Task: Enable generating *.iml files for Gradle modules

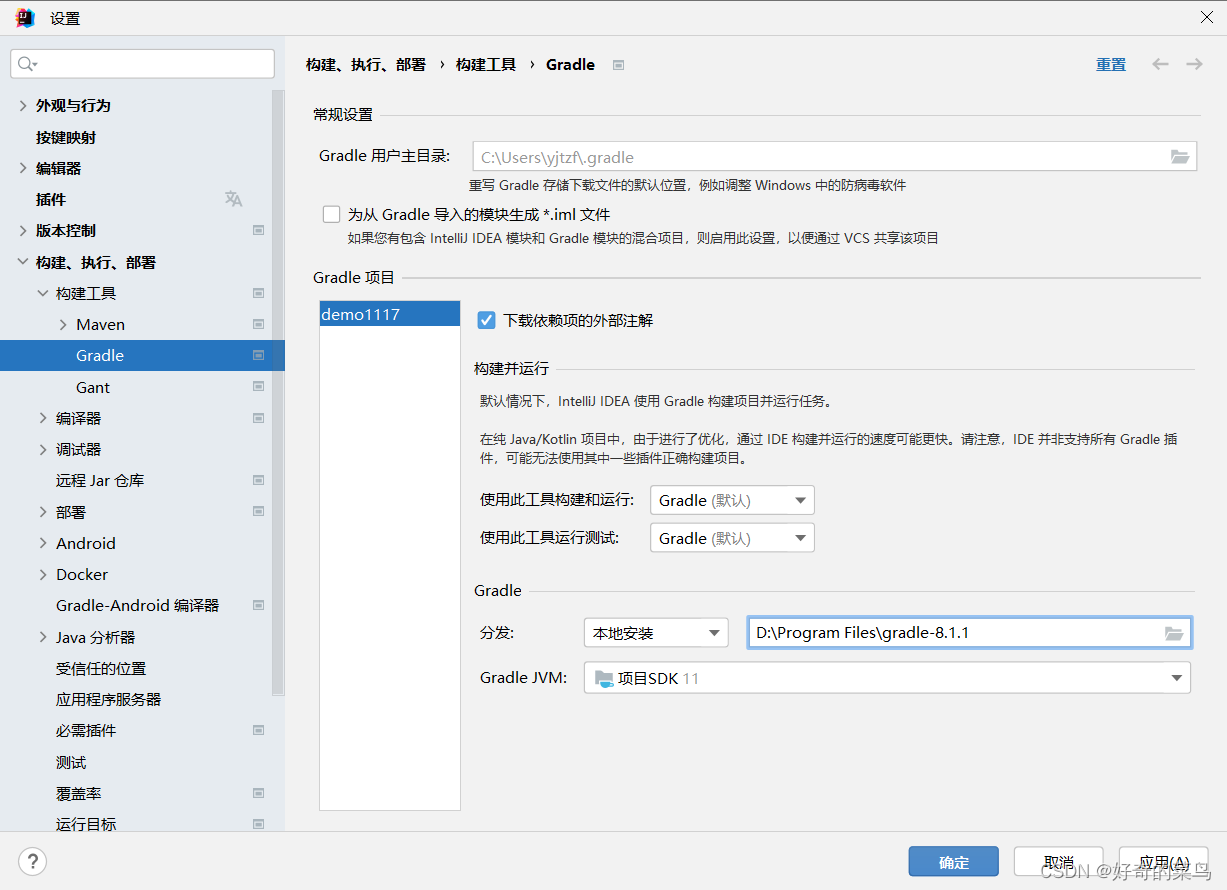Action: (332, 214)
